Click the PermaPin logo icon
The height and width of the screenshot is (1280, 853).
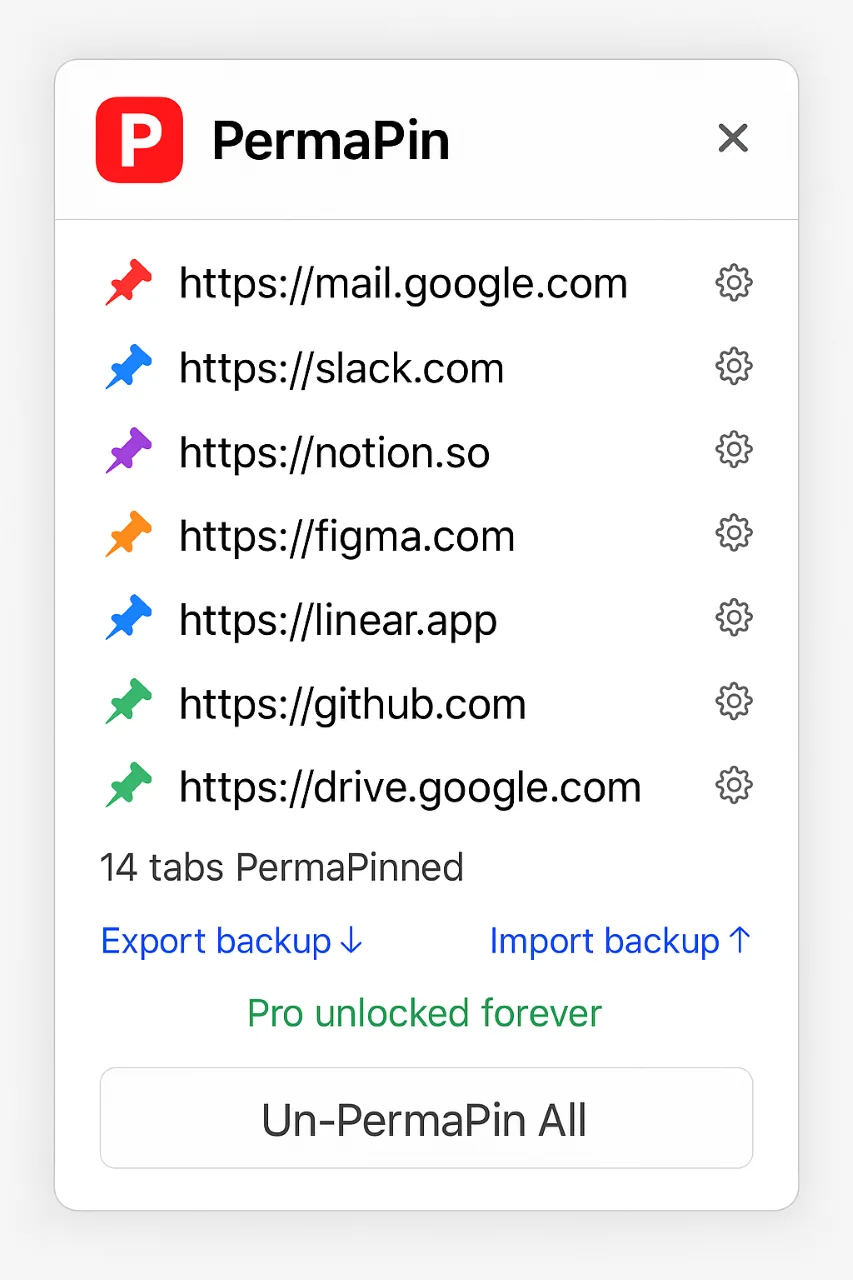pos(138,139)
